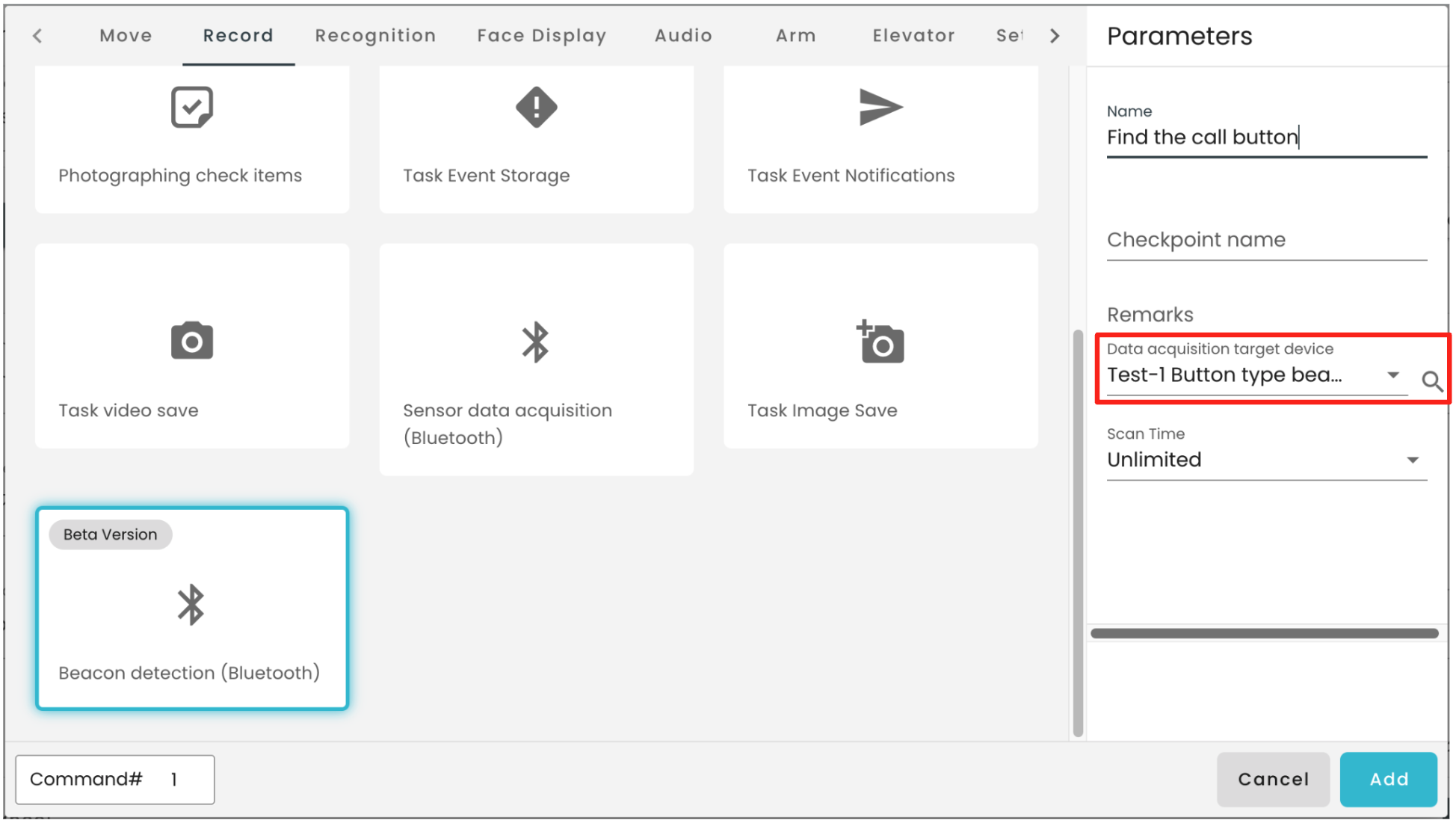Click the Beta Version badge
The image size is (1456, 823).
(x=111, y=535)
